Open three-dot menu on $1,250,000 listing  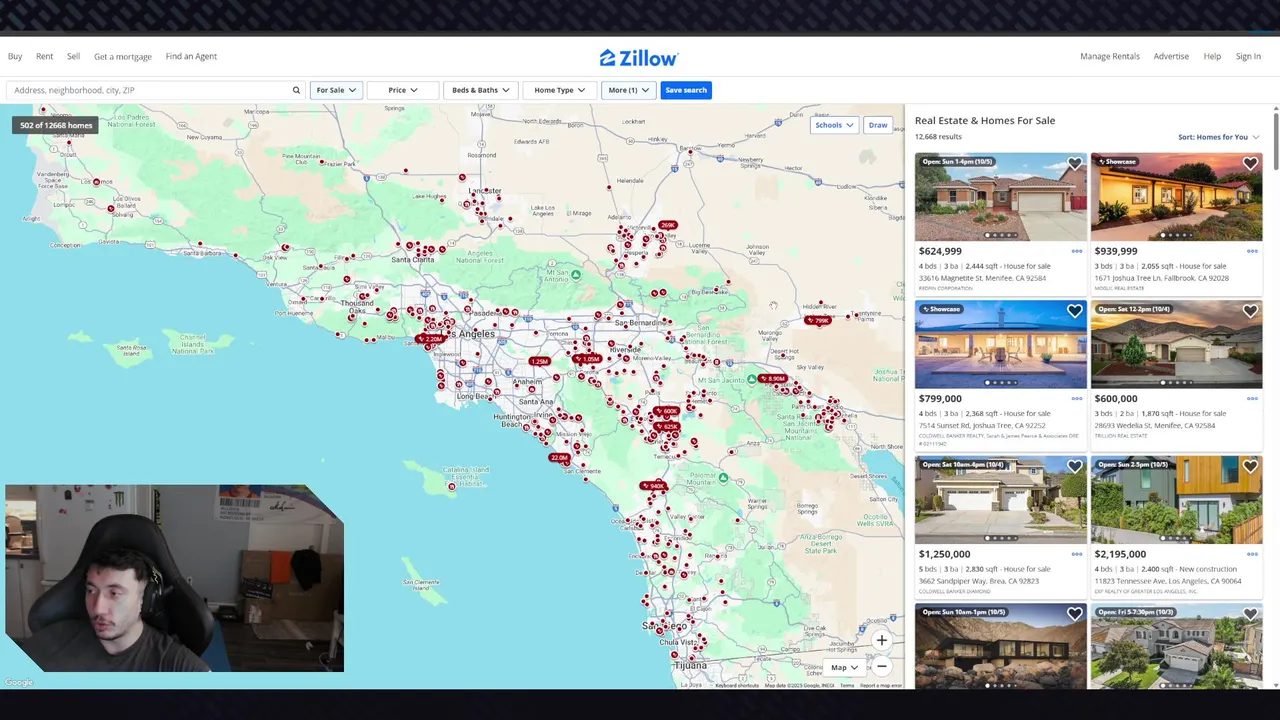pos(1077,554)
